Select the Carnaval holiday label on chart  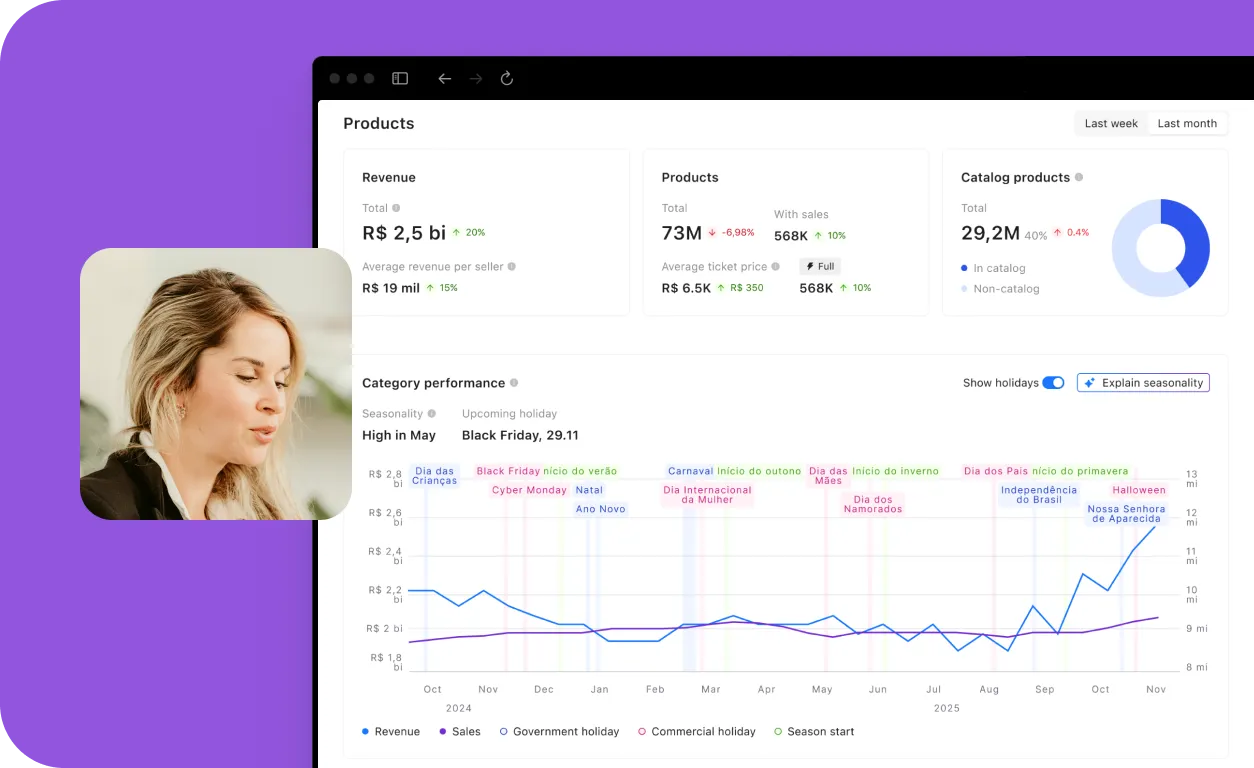point(690,471)
